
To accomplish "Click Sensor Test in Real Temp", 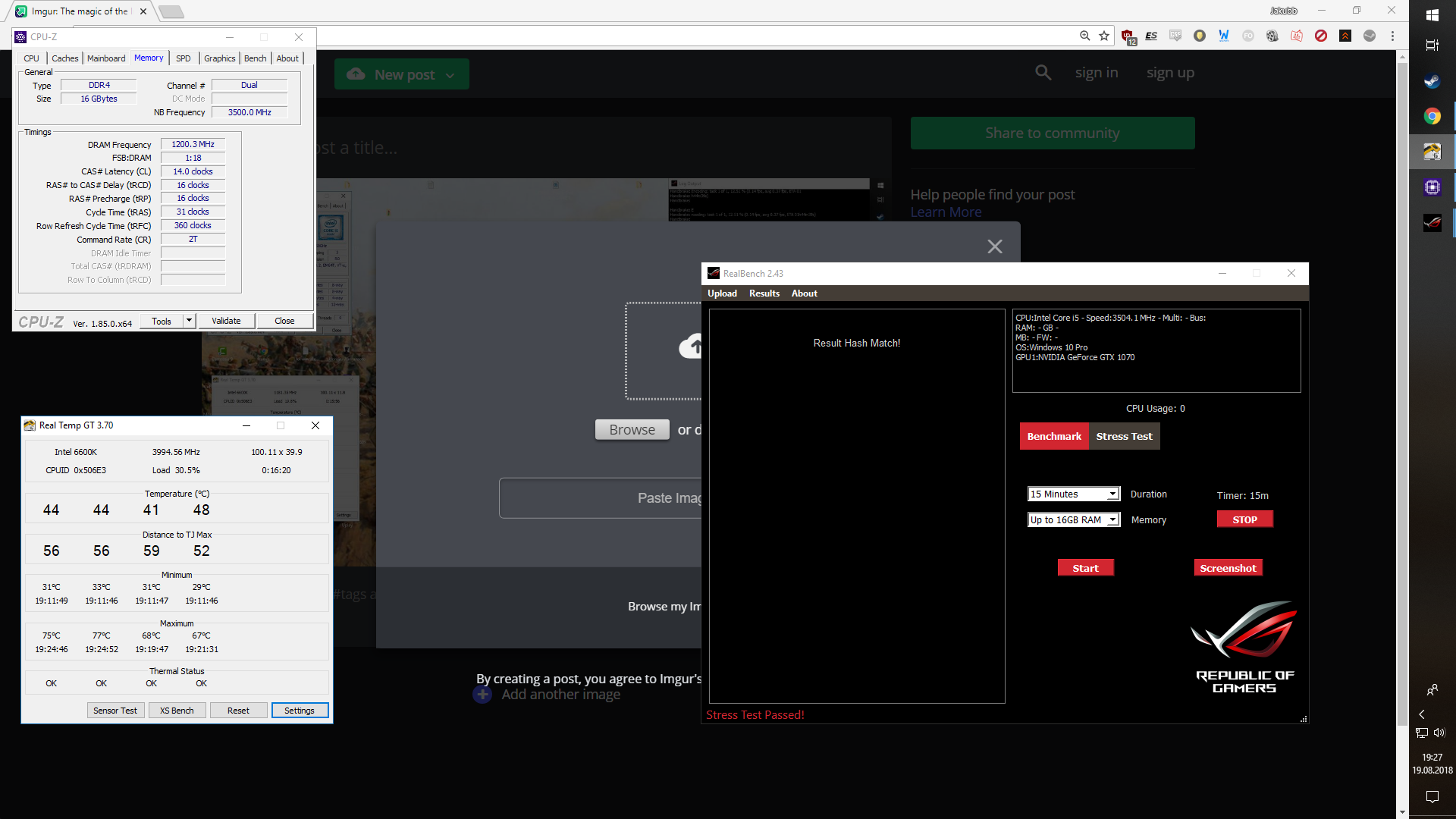I will coord(115,711).
